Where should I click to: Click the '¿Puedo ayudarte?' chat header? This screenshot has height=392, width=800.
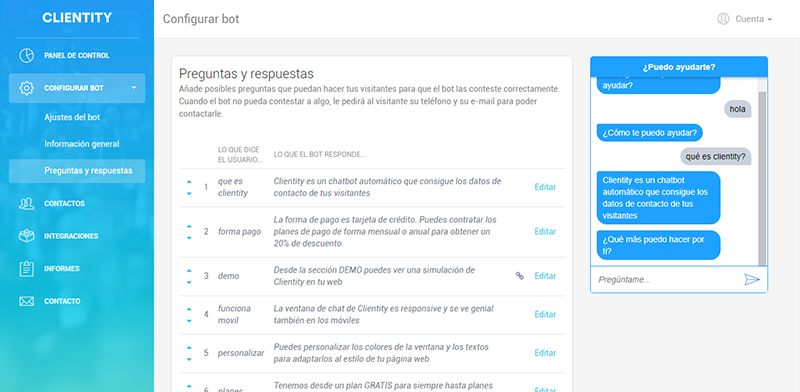pyautogui.click(x=679, y=67)
